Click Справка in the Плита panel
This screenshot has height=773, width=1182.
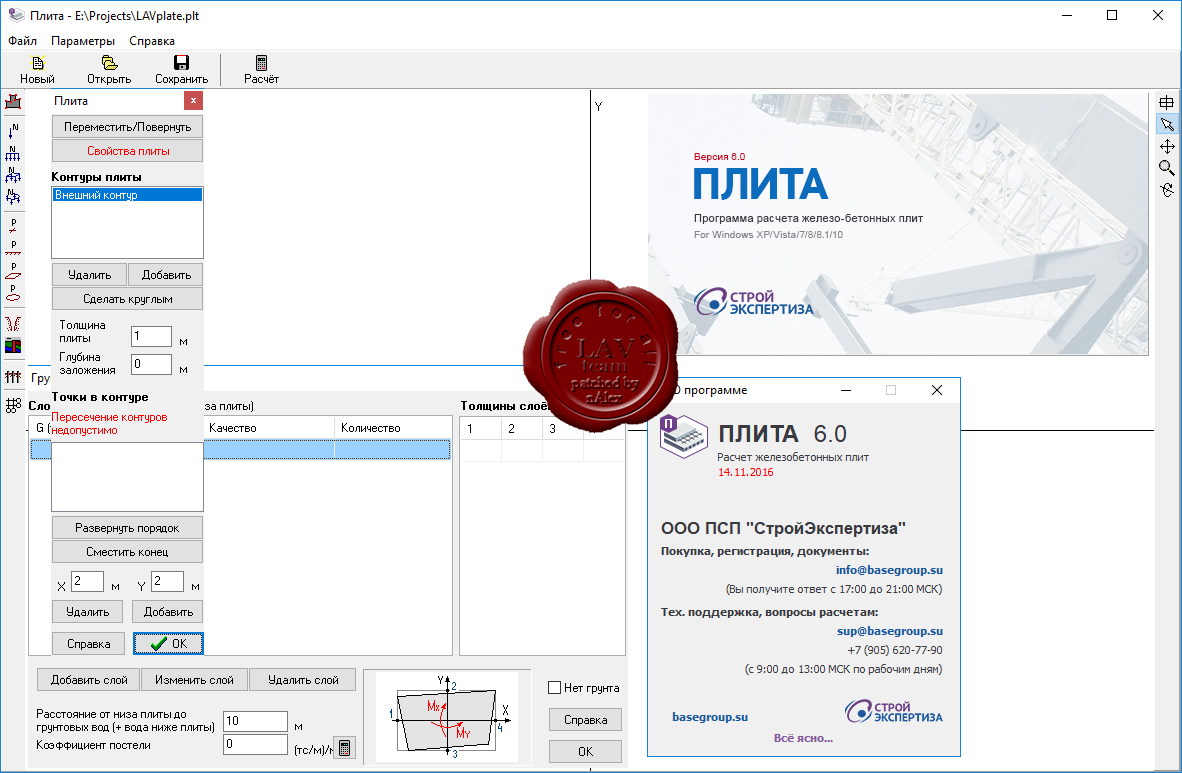click(x=88, y=644)
